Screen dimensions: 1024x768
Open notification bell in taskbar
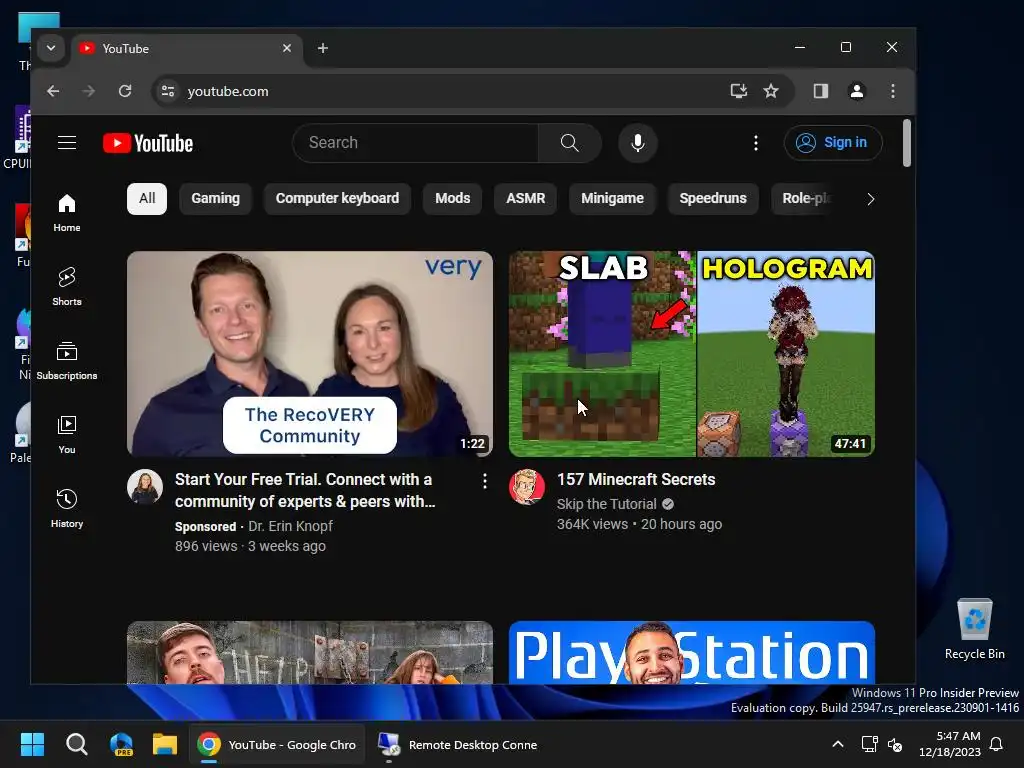(x=996, y=744)
